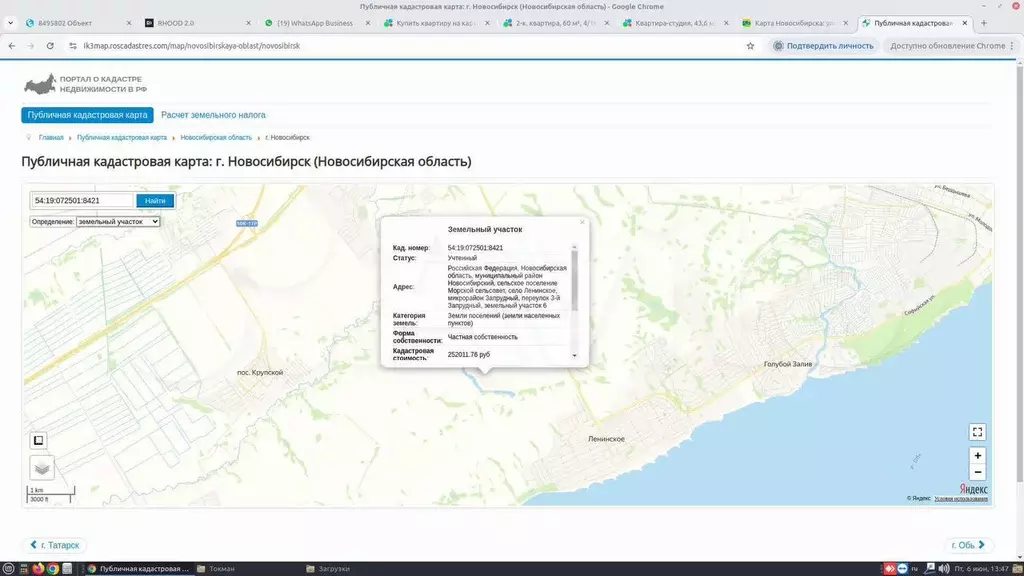Image resolution: width=1024 pixels, height=576 pixels.
Task: Go to previous city 'г. Татарск'
Action: pos(55,545)
